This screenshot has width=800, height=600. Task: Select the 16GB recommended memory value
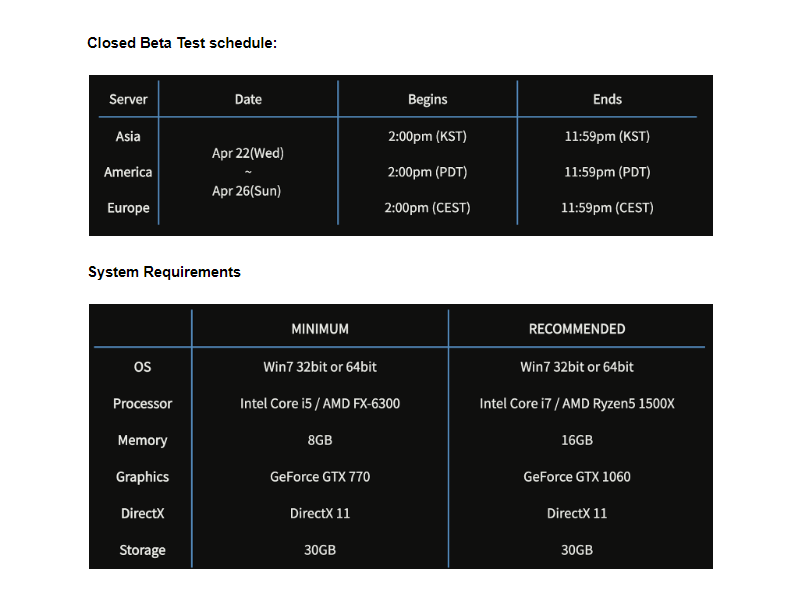pyautogui.click(x=577, y=440)
